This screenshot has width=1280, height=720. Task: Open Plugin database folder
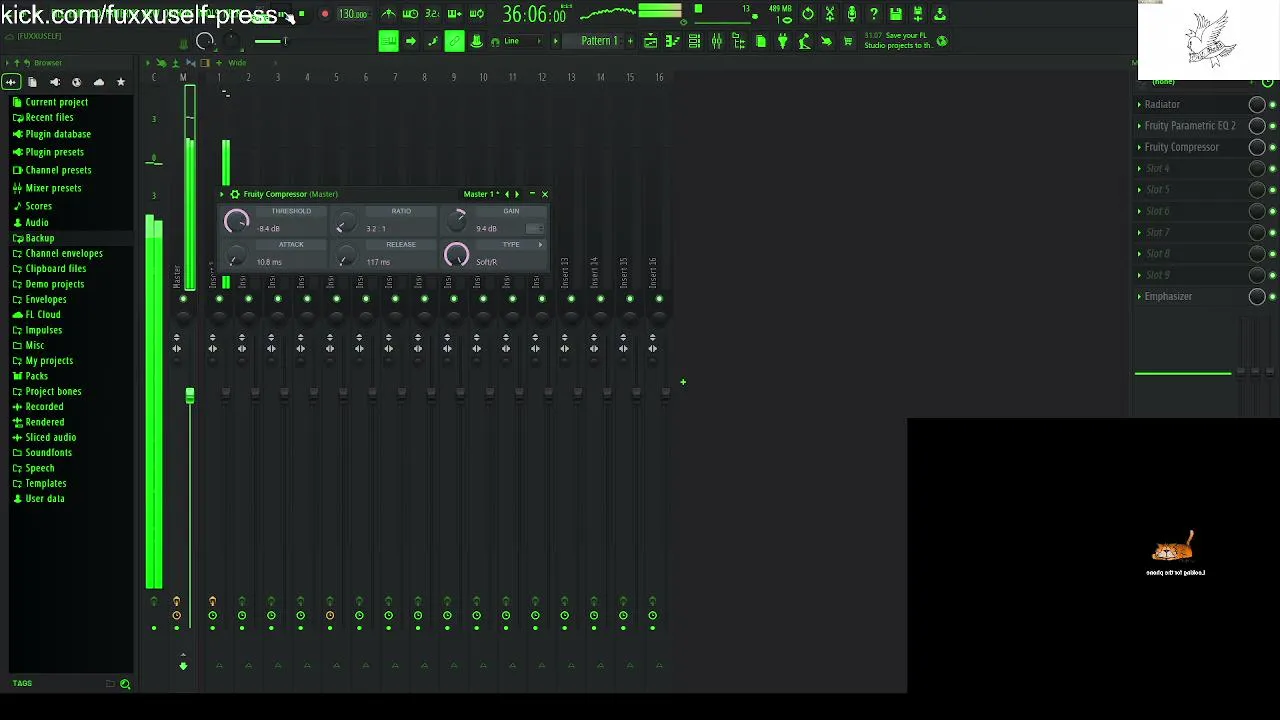[x=58, y=134]
